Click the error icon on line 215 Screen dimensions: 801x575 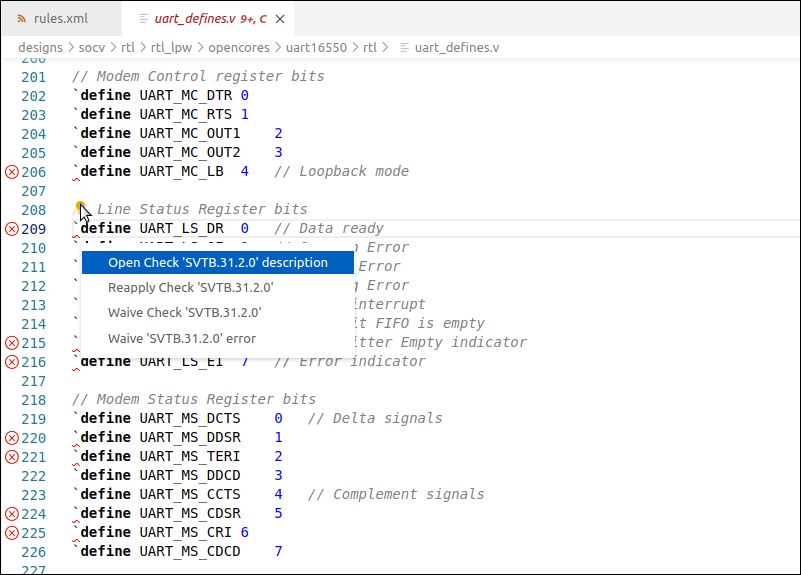(x=12, y=343)
